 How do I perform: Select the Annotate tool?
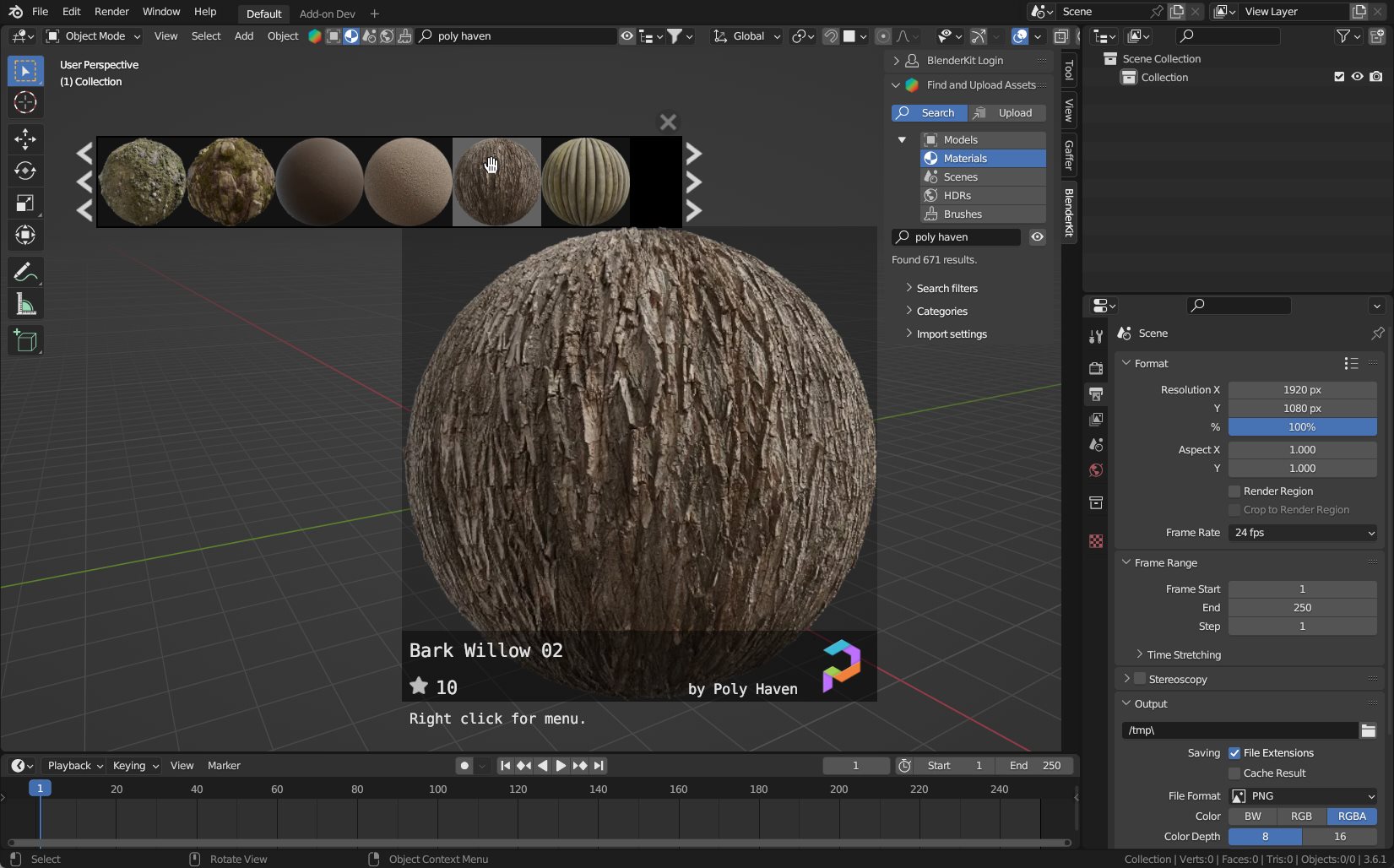(25, 272)
